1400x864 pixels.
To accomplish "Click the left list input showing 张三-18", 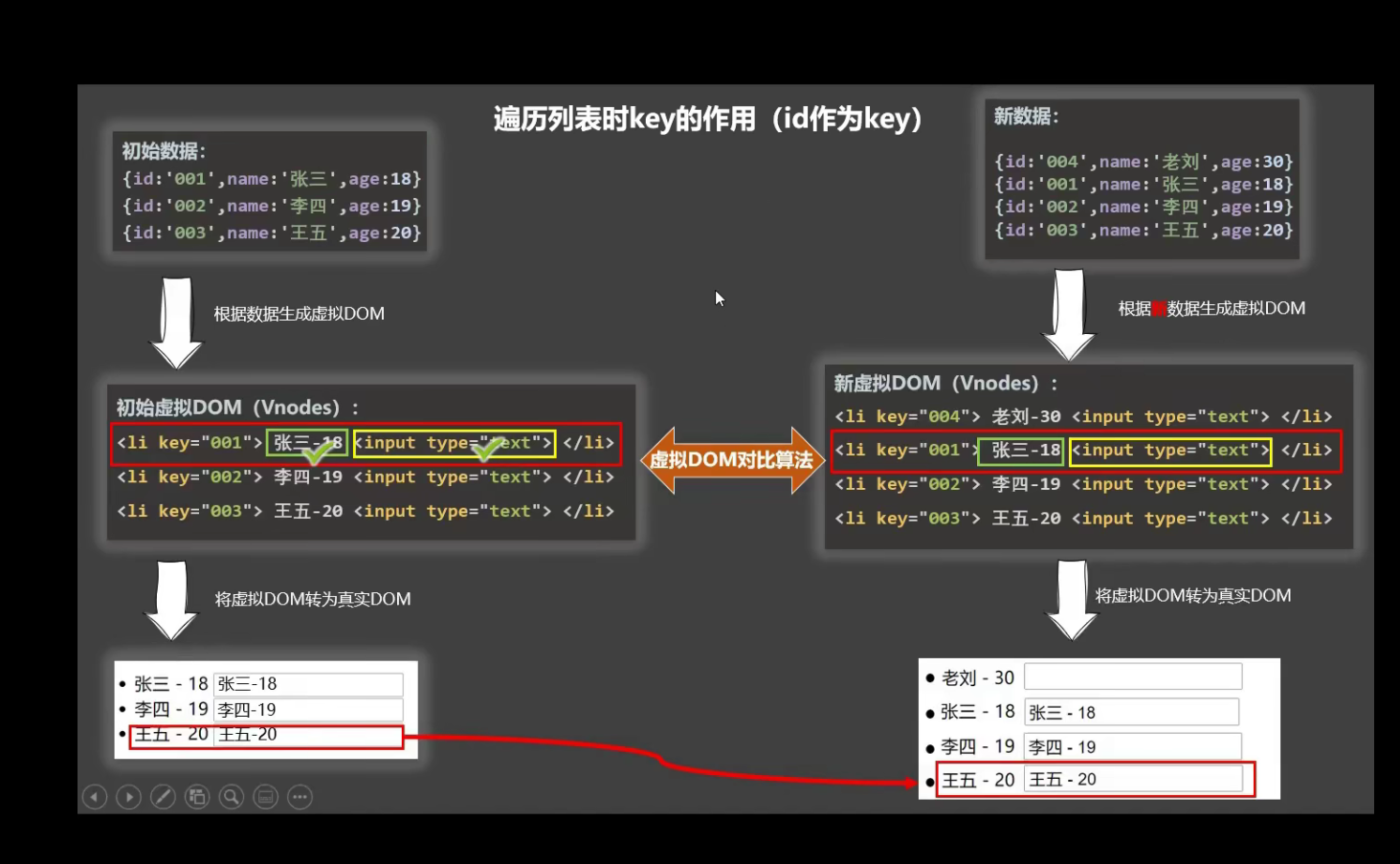I will tap(307, 684).
